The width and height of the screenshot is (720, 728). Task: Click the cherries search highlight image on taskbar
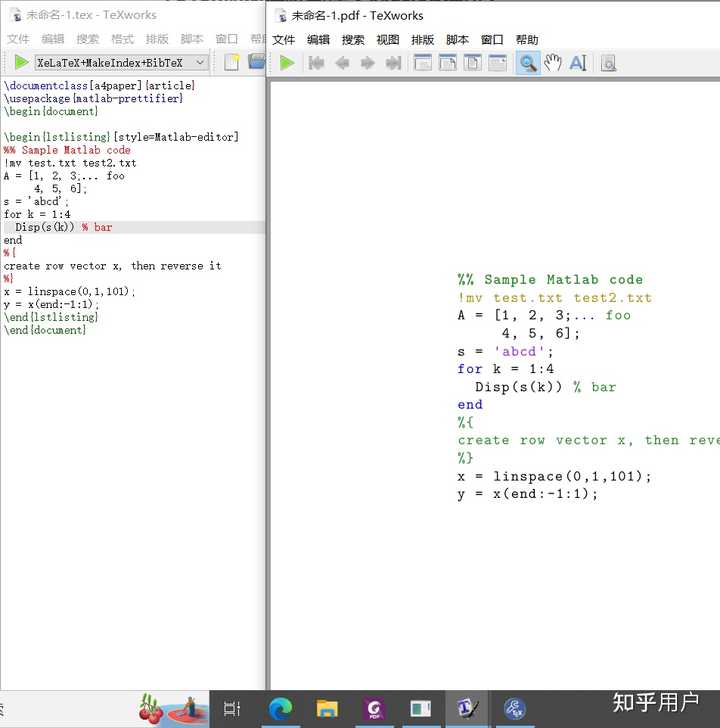click(173, 709)
